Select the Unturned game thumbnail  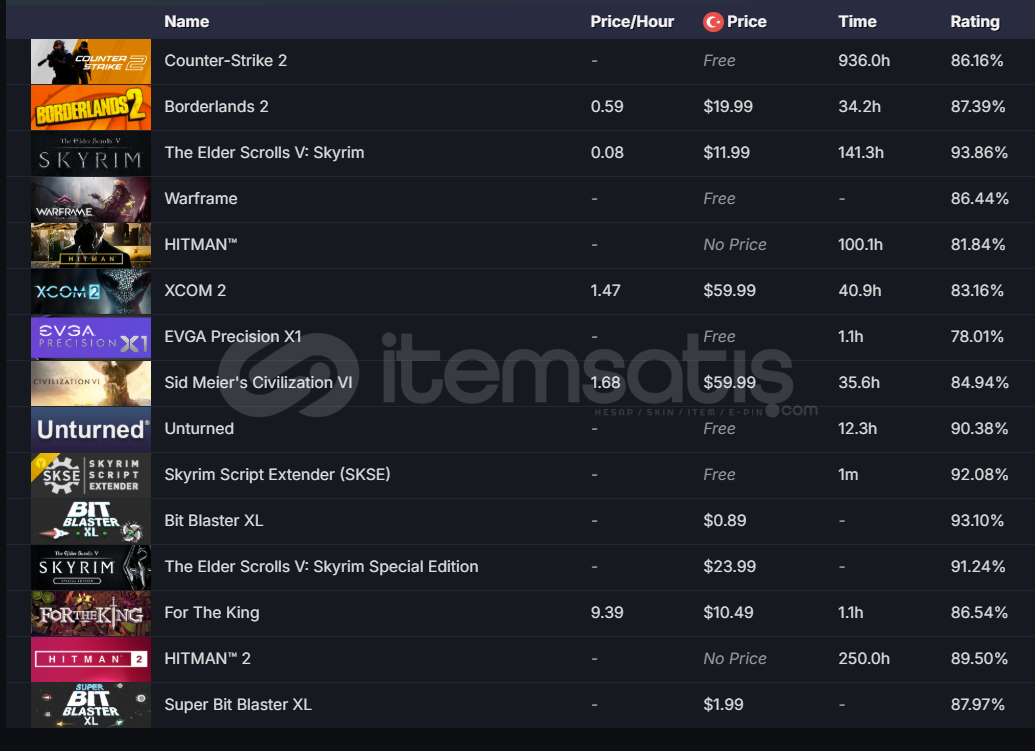pyautogui.click(x=91, y=430)
